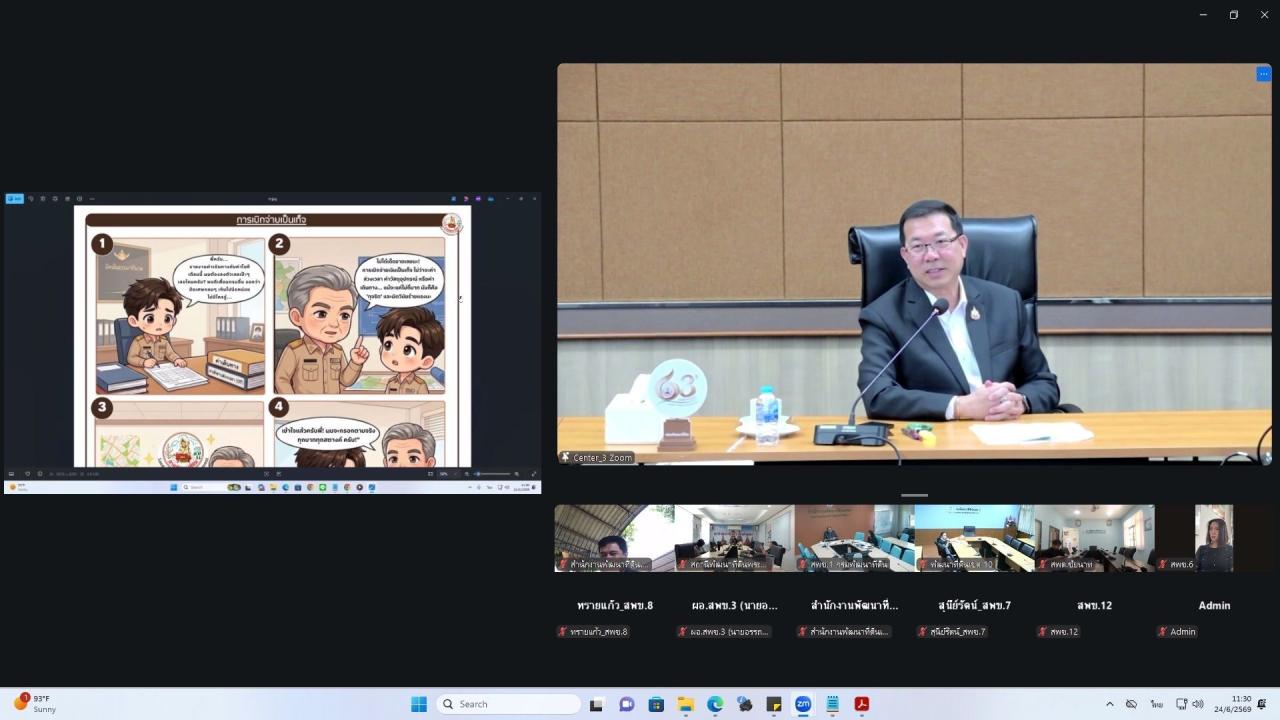The width and height of the screenshot is (1280, 720).
Task: Click the gallery divider handle below speaker
Action: (x=914, y=495)
